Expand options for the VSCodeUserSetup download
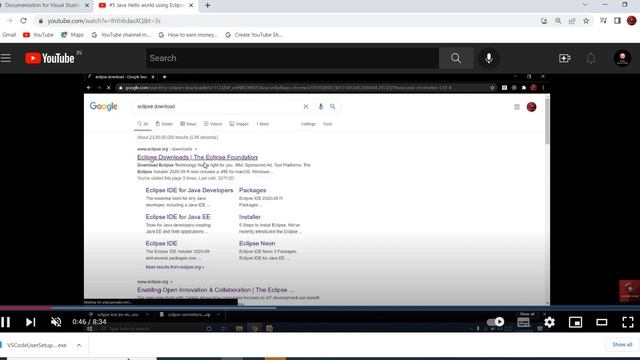The image size is (640, 360). pyautogui.click(x=79, y=345)
